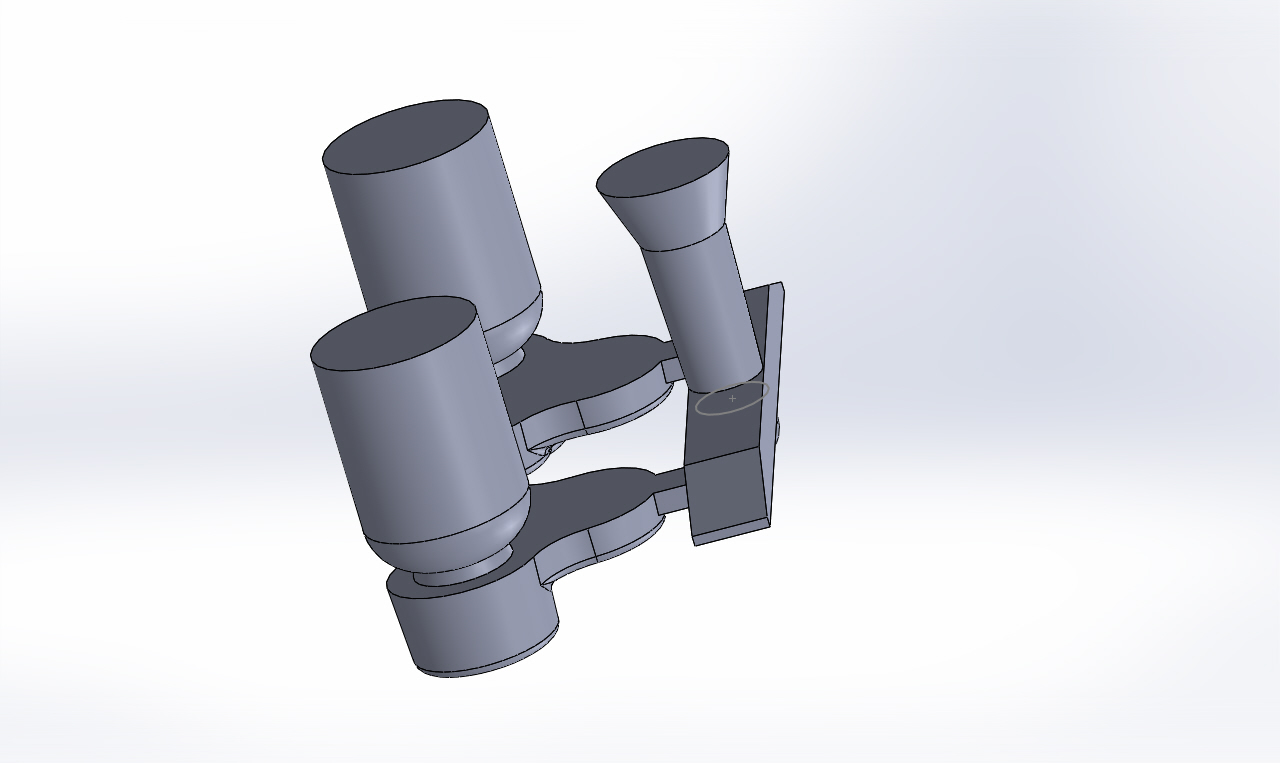Click the small neck joining upper arm to stem
The height and width of the screenshot is (763, 1280).
(672, 371)
